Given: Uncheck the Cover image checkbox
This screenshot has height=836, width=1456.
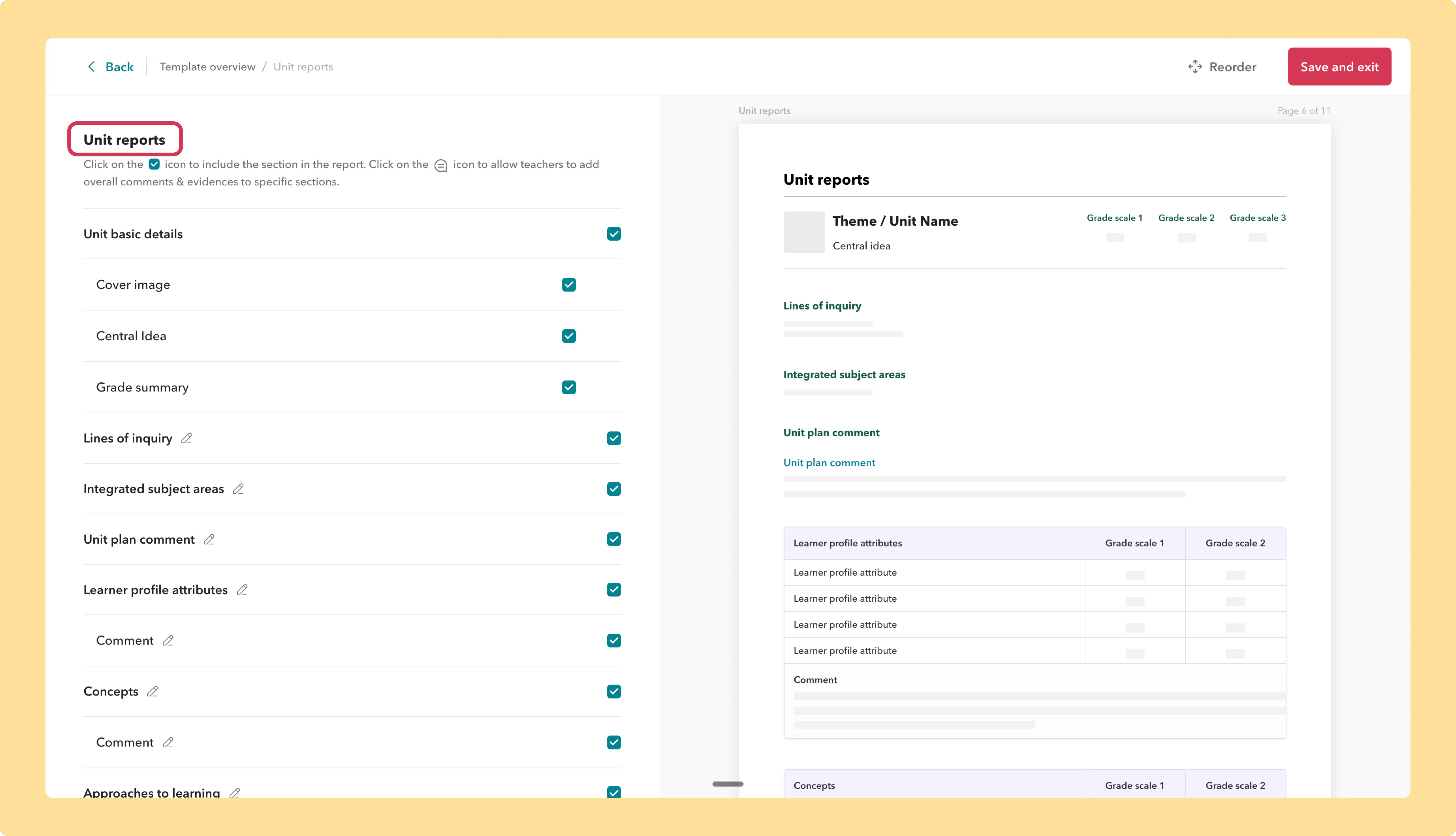Looking at the screenshot, I should point(569,285).
